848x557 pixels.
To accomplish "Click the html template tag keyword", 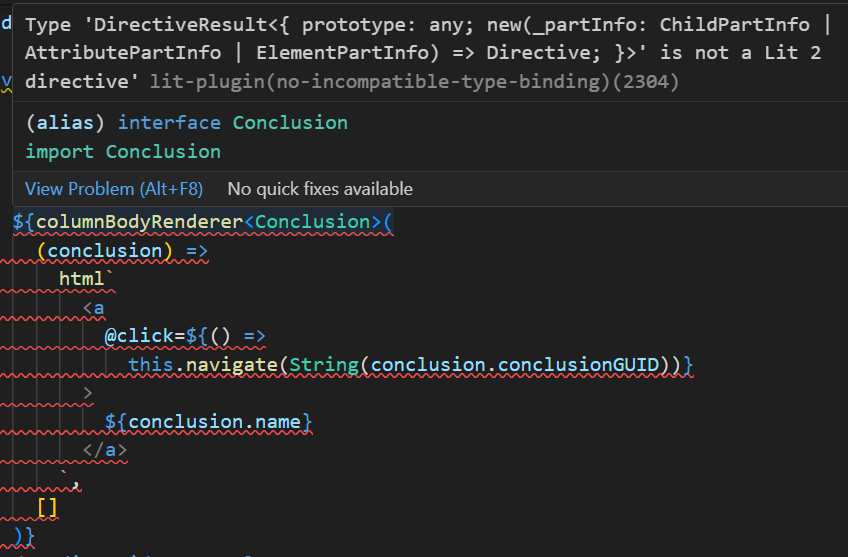I will (x=82, y=279).
